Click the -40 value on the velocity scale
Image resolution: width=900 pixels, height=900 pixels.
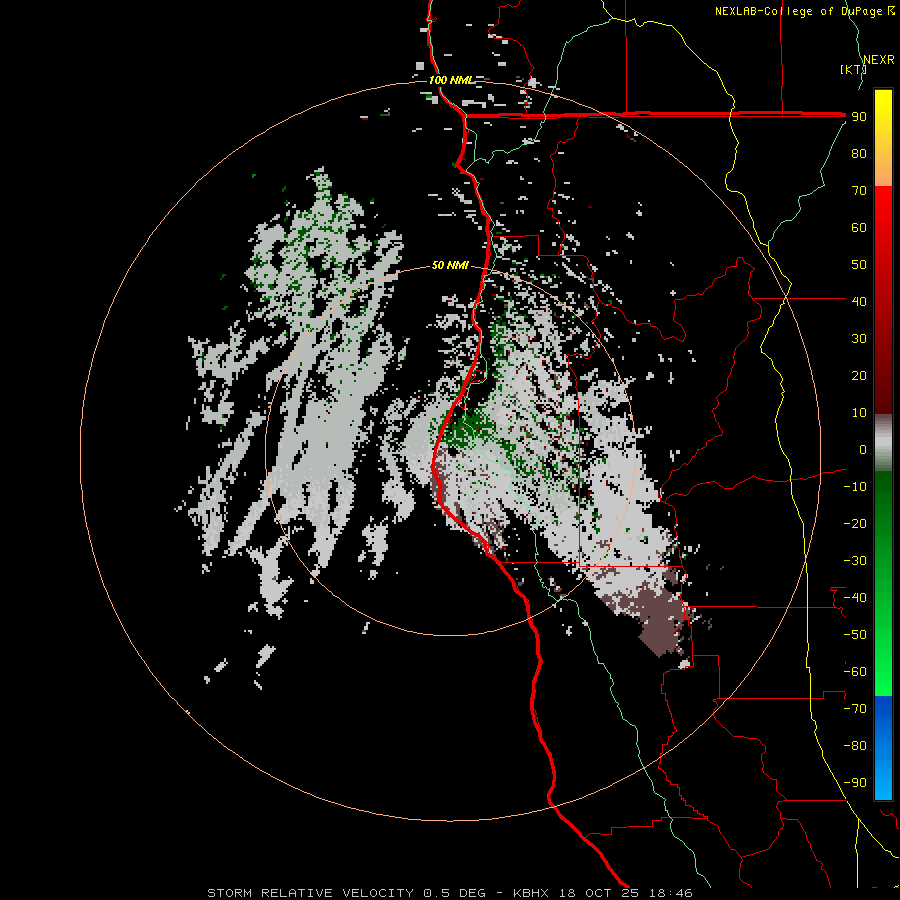[855, 598]
